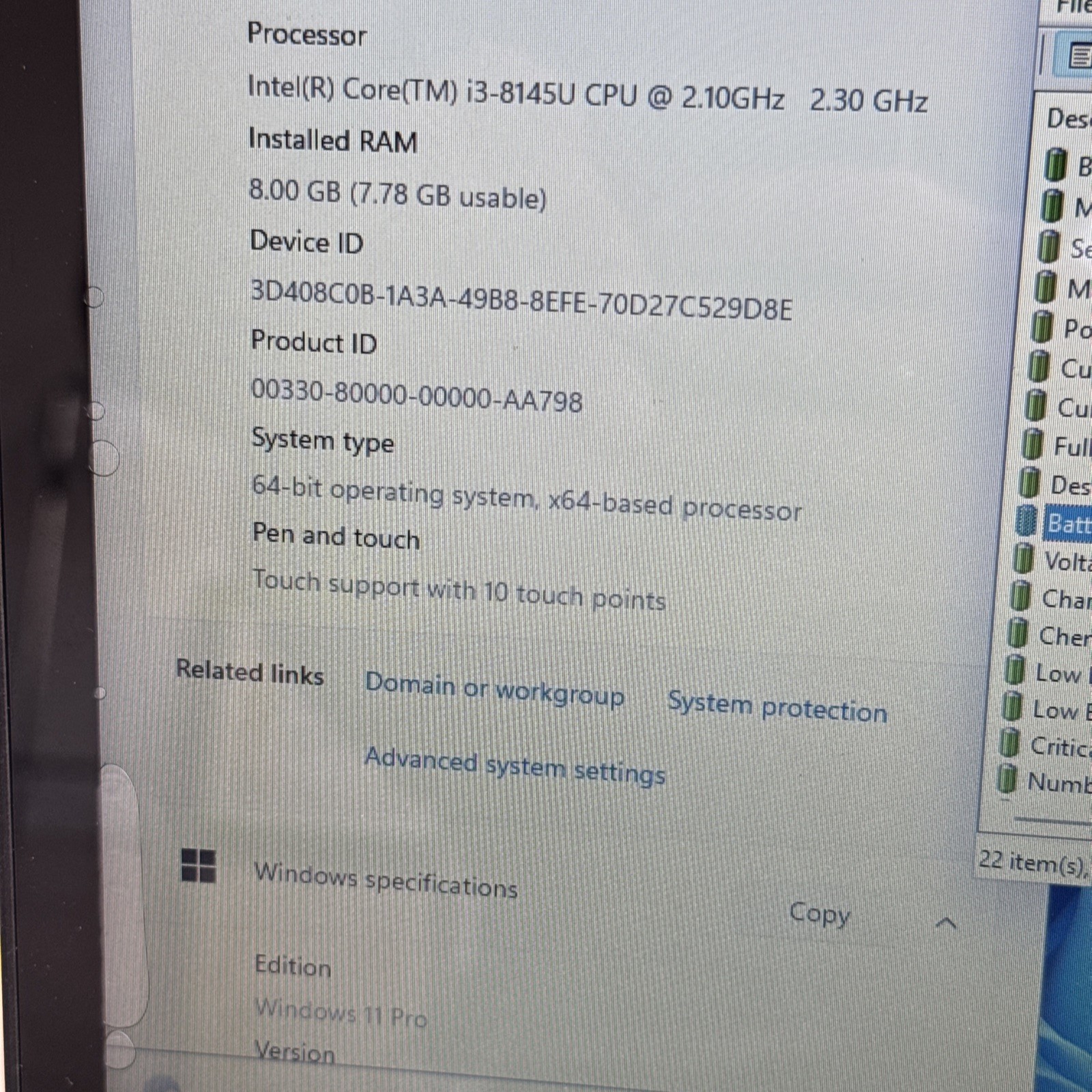1092x1092 pixels.
Task: Click battery icon beside the 'Se' row
Action: click(1049, 246)
